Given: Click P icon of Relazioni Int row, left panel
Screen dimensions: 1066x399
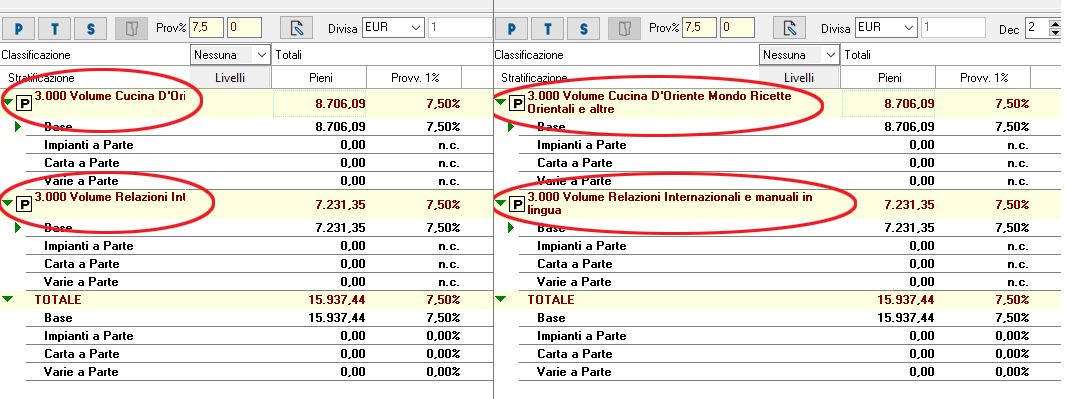Looking at the screenshot, I should click(x=24, y=205).
